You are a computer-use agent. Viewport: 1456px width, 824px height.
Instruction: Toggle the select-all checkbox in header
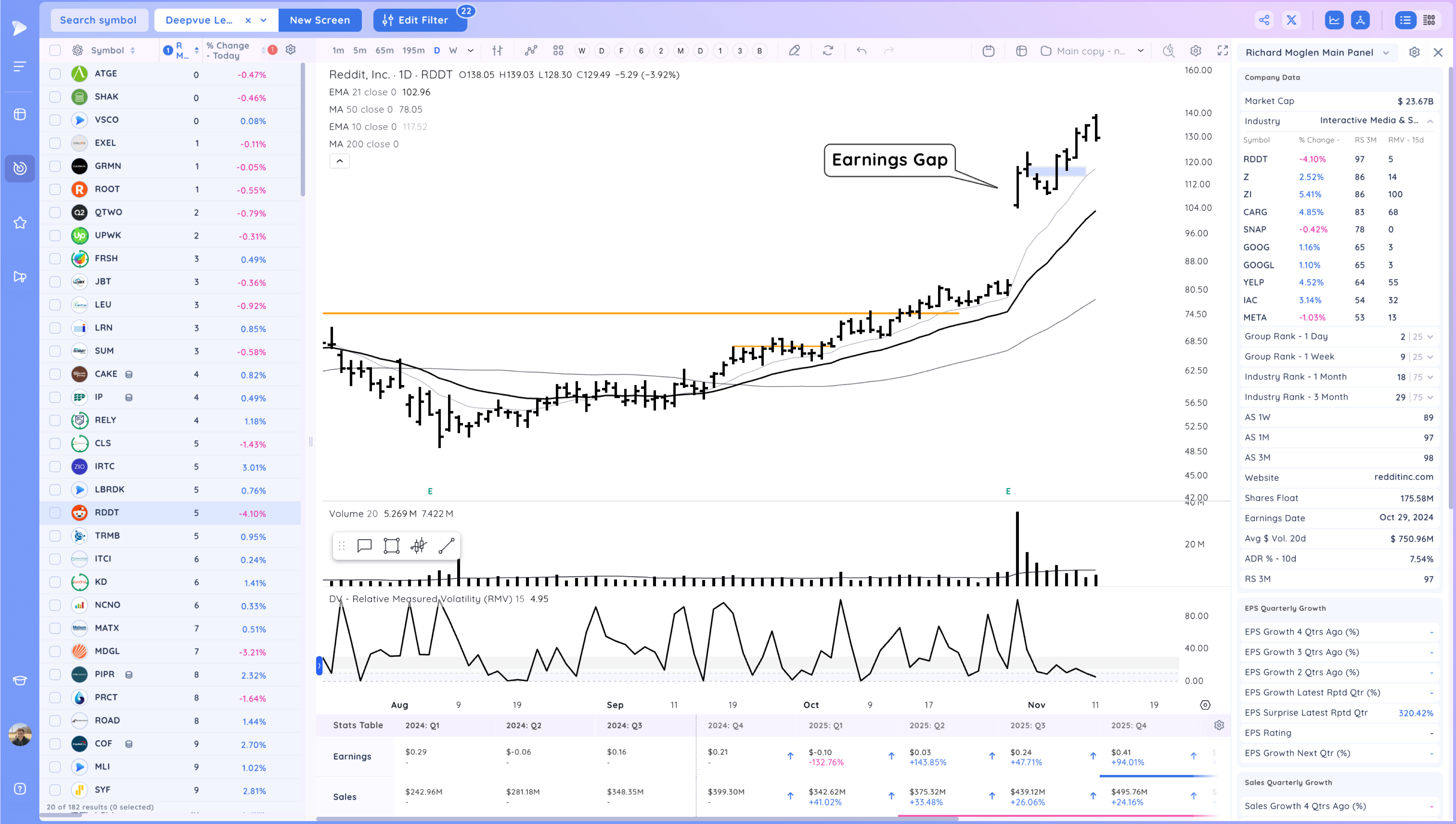pos(55,50)
